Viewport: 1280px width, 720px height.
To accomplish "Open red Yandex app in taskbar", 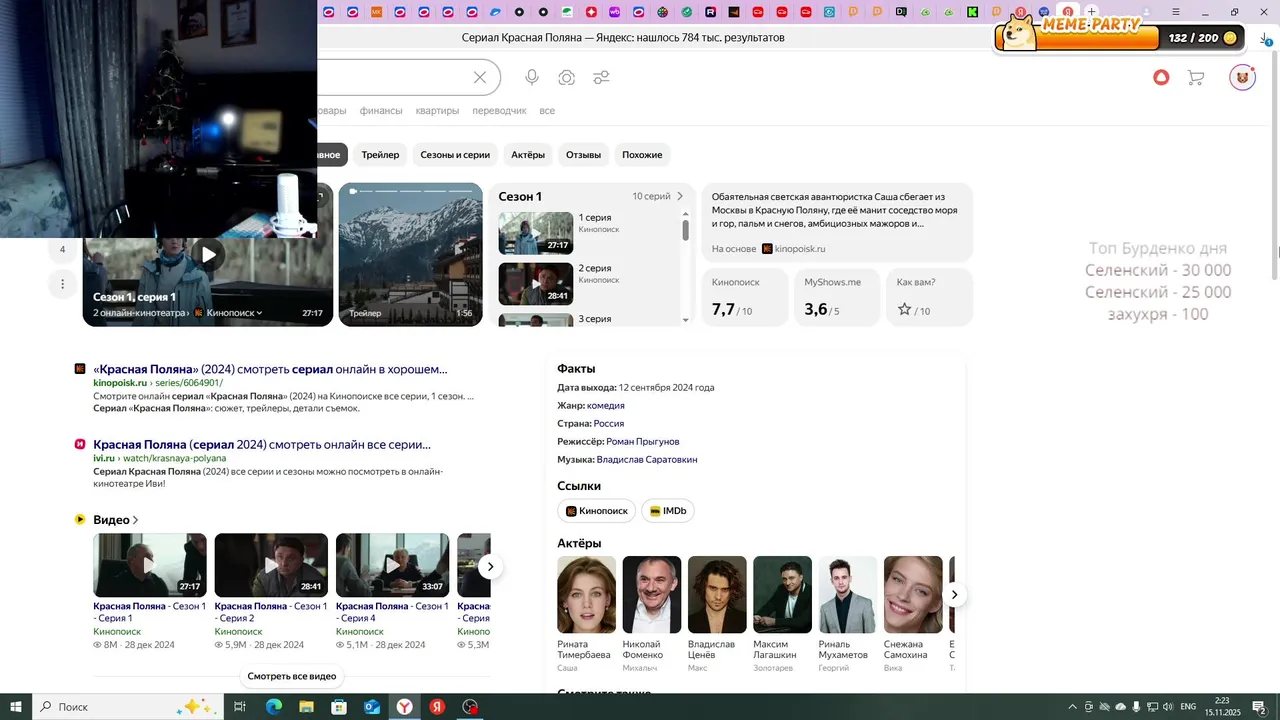I will [437, 707].
